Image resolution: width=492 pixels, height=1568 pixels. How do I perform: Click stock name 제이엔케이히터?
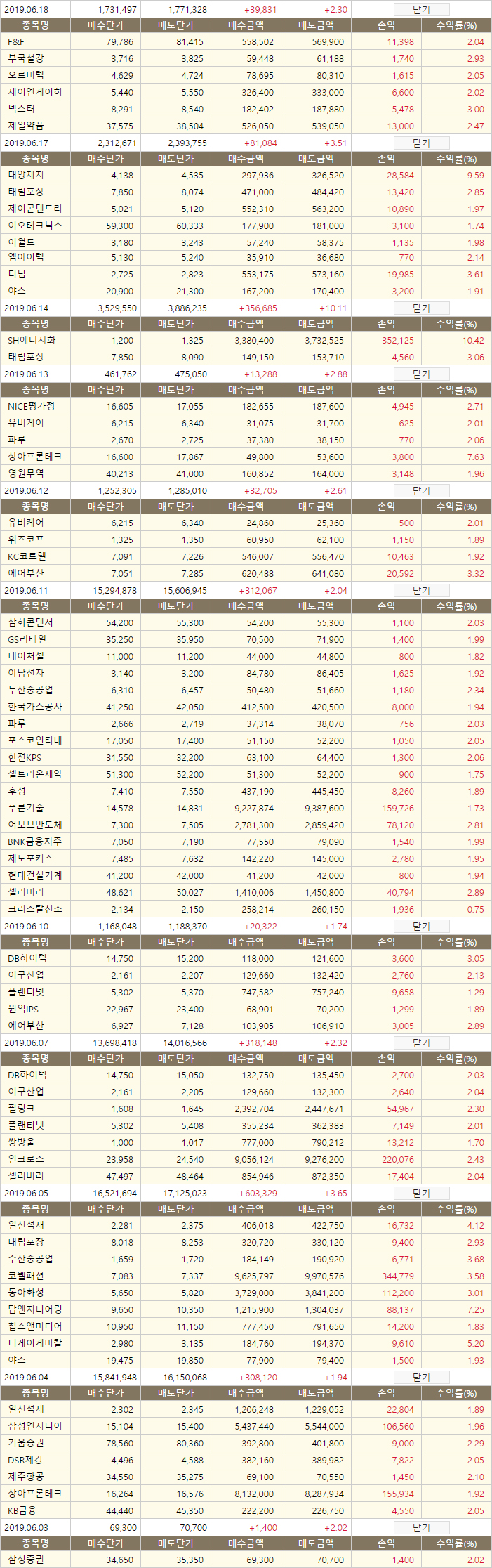35,93
